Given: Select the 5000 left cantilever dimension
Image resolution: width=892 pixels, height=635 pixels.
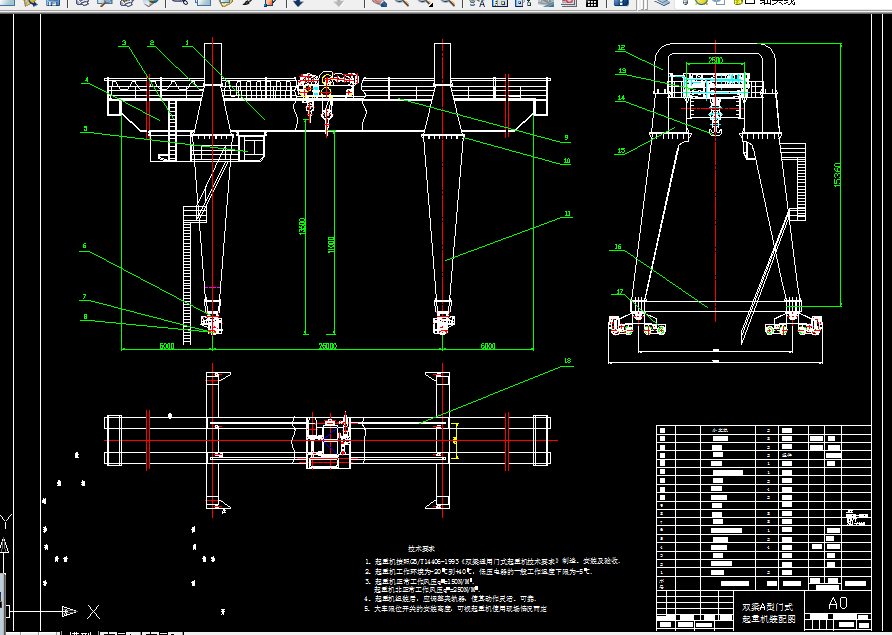Looking at the screenshot, I should [167, 346].
